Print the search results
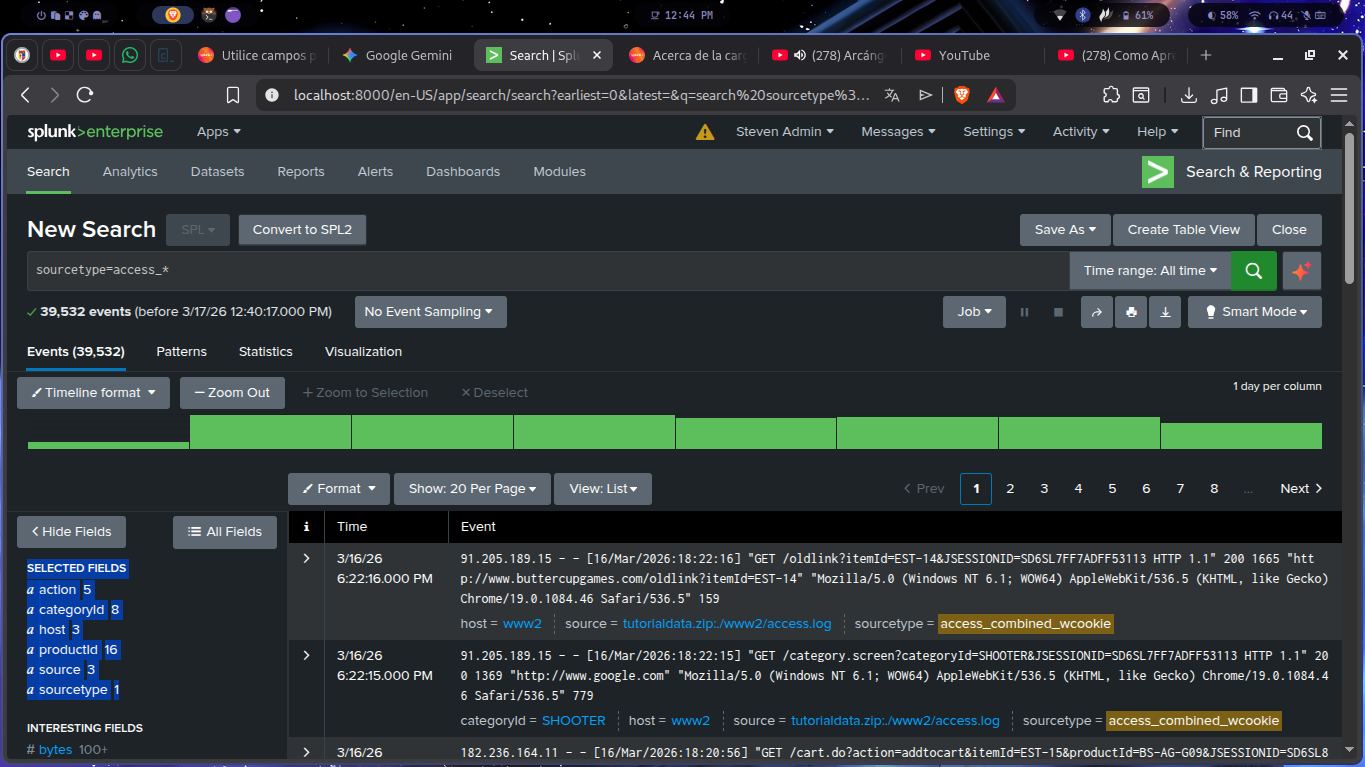1365x767 pixels. pyautogui.click(x=1131, y=312)
